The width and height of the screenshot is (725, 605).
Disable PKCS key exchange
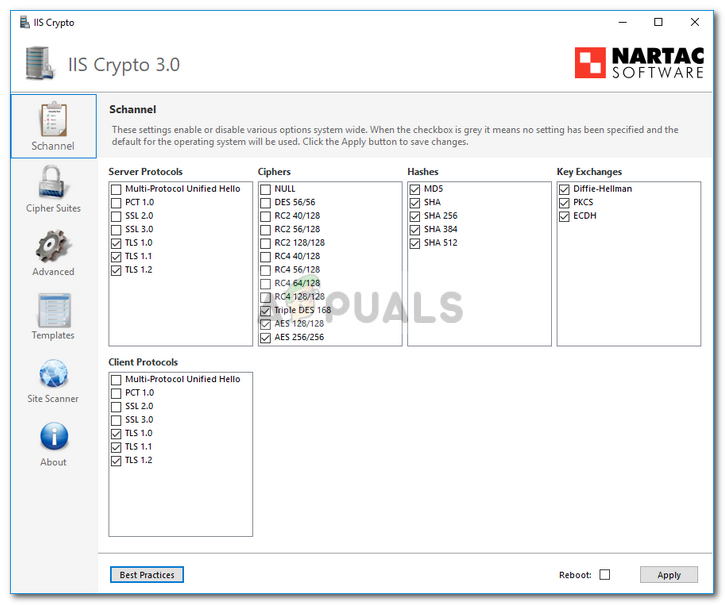pos(564,203)
